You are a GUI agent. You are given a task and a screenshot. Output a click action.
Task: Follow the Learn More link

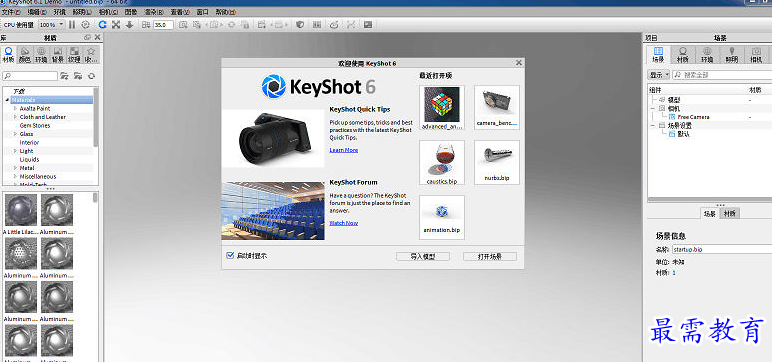click(x=344, y=150)
